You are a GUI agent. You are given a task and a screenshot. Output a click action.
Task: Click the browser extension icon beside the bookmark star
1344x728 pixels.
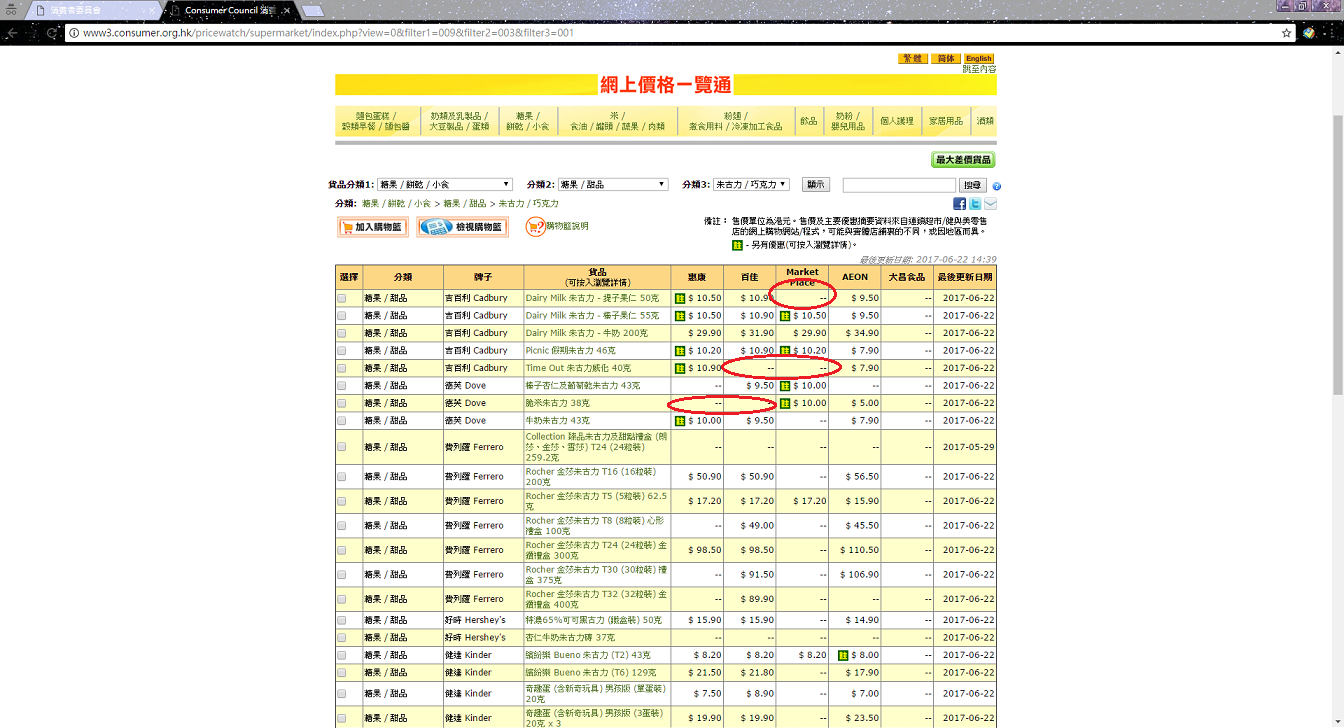point(1308,33)
